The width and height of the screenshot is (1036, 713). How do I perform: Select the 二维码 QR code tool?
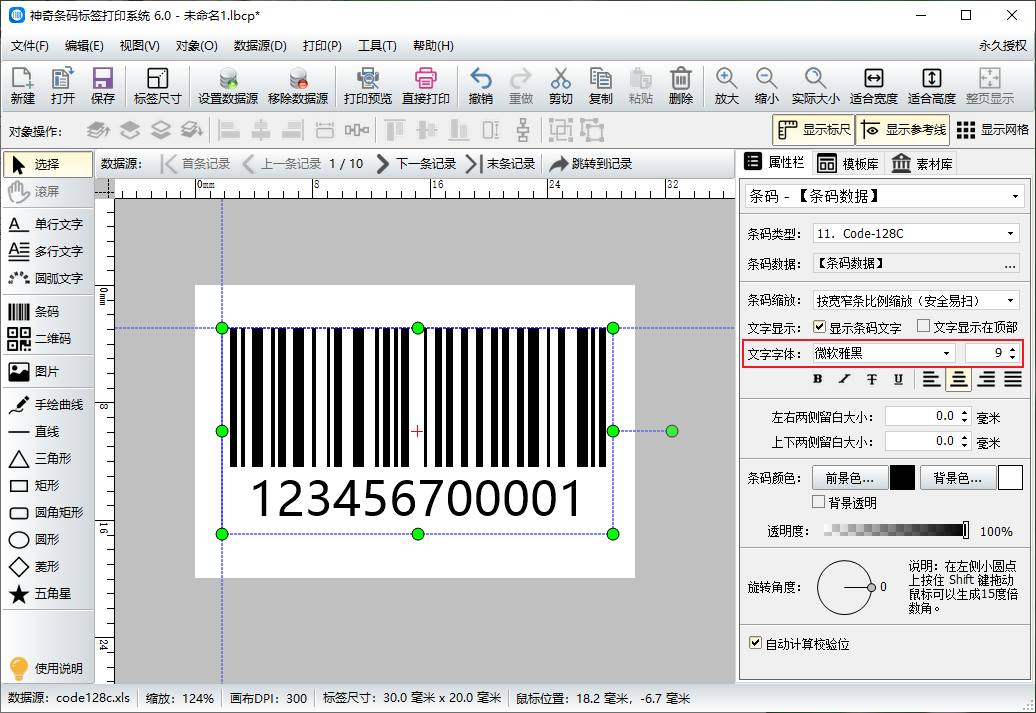[x=48, y=338]
